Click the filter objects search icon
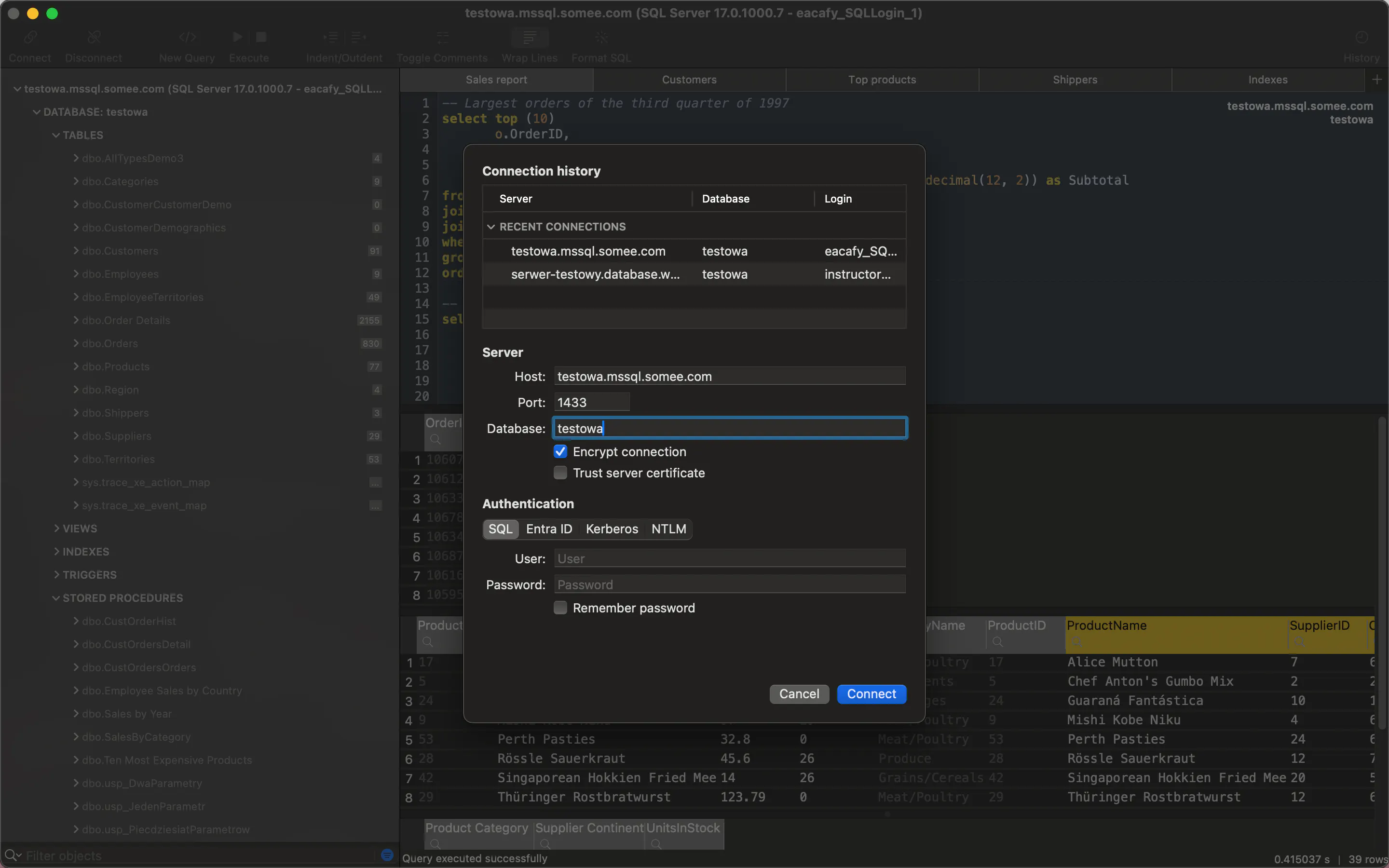This screenshot has height=868, width=1389. point(12,855)
